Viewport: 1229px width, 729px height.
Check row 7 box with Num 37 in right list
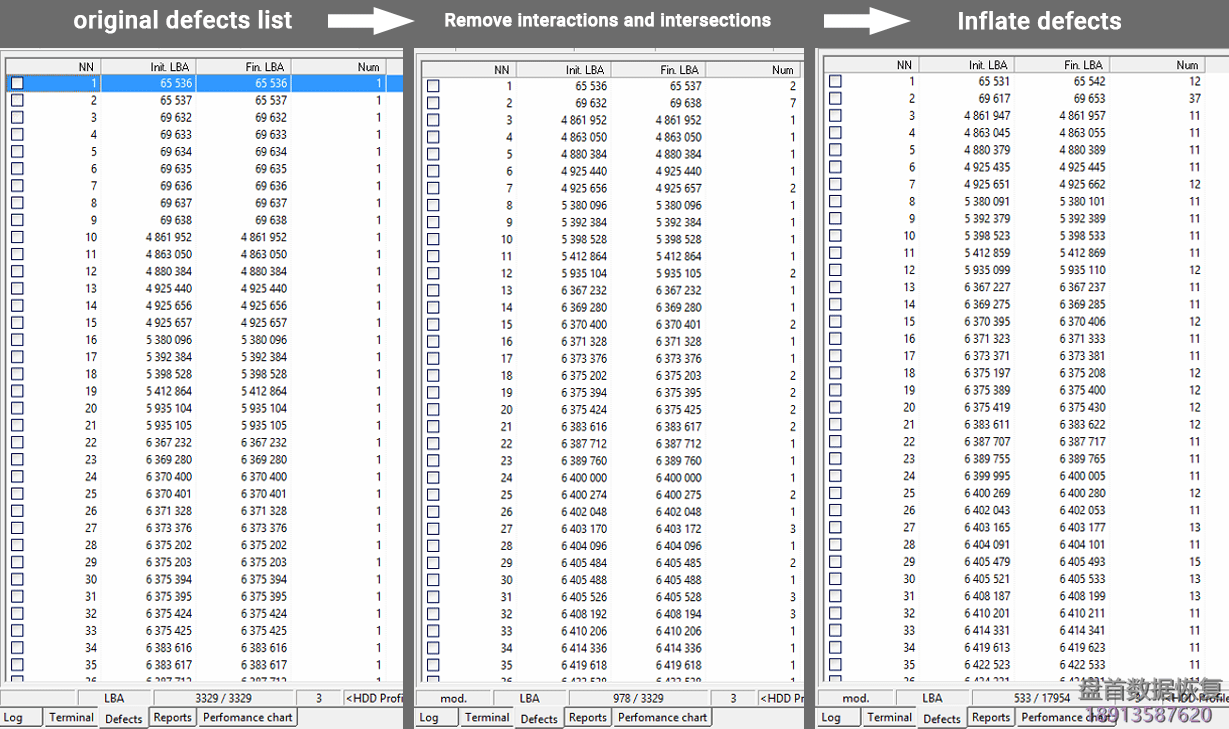pyautogui.click(x=835, y=99)
